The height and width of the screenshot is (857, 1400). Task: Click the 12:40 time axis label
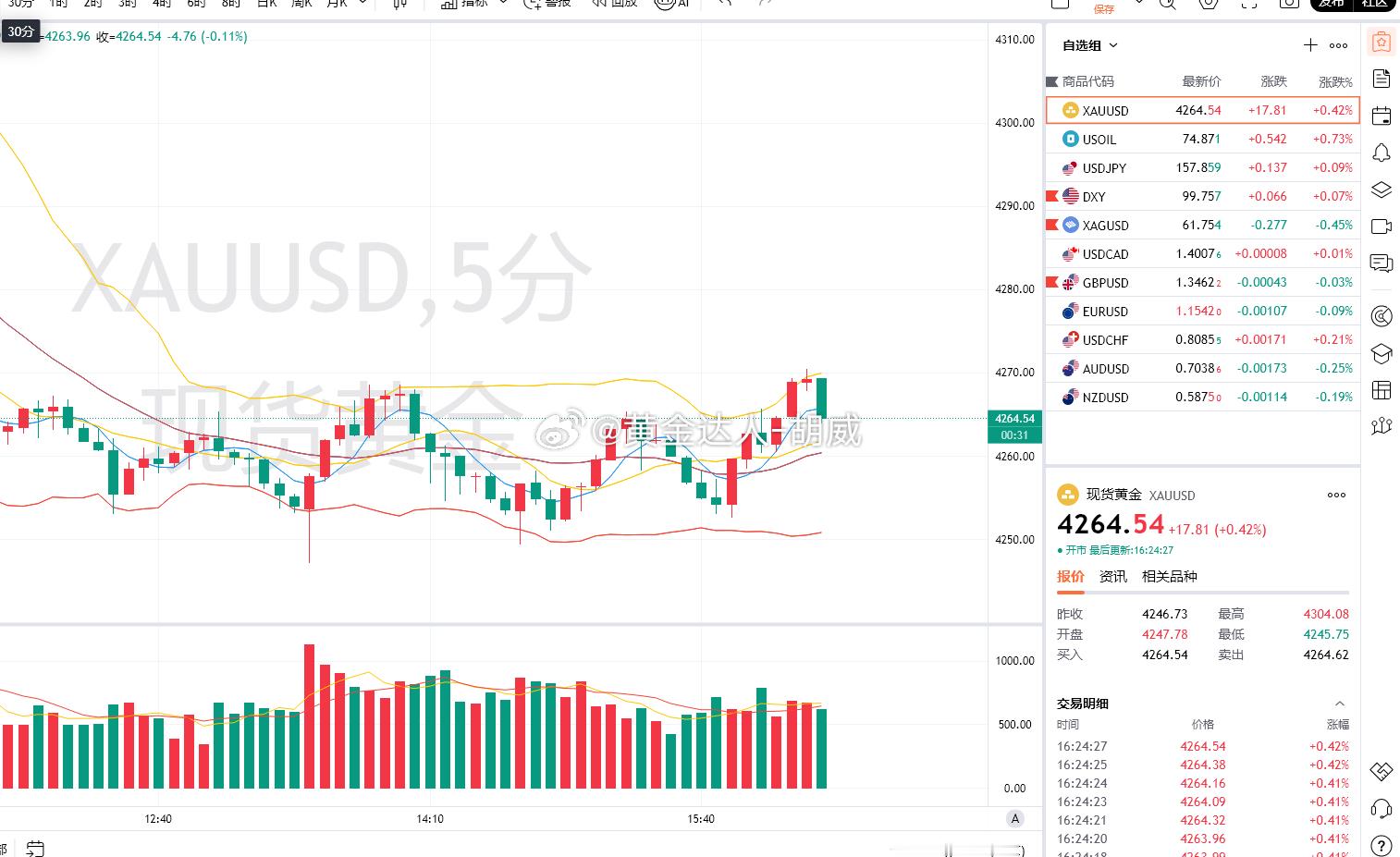[158, 819]
